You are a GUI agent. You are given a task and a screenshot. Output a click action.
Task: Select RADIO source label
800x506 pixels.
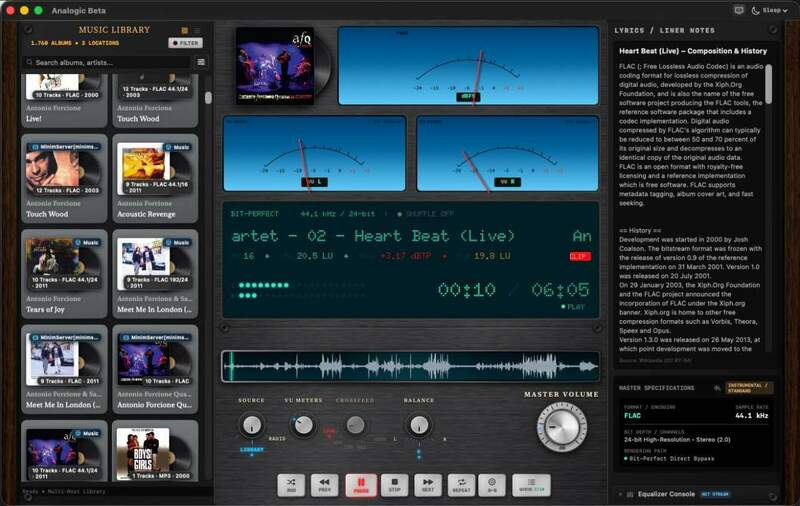tap(277, 439)
